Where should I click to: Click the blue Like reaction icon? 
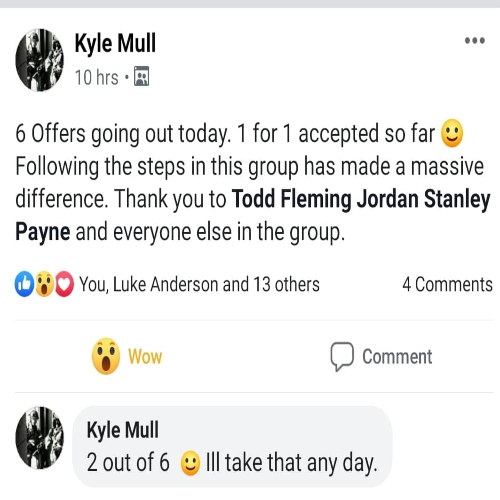pyautogui.click(x=24, y=284)
